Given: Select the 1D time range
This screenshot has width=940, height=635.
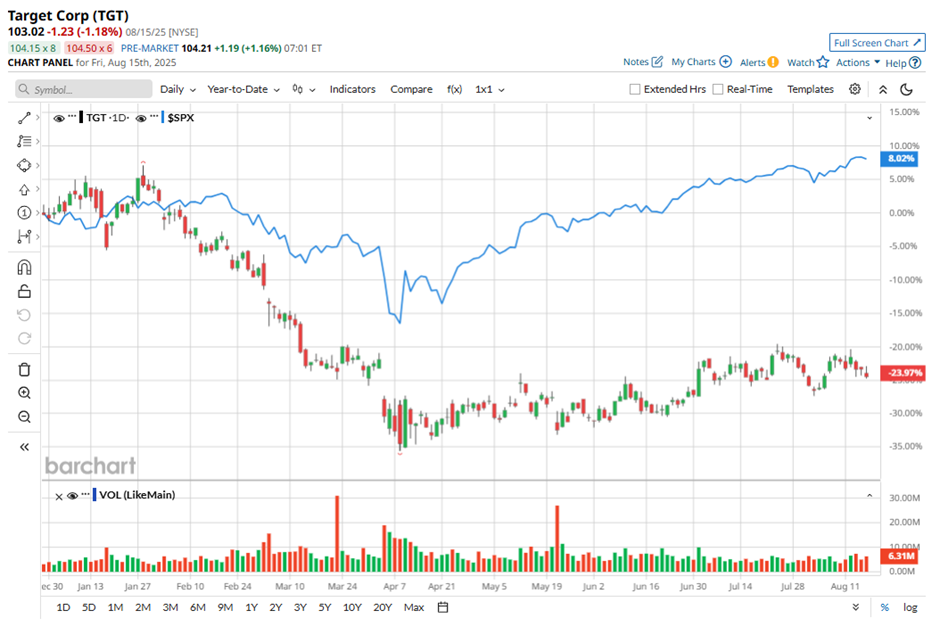Looking at the screenshot, I should (63, 607).
